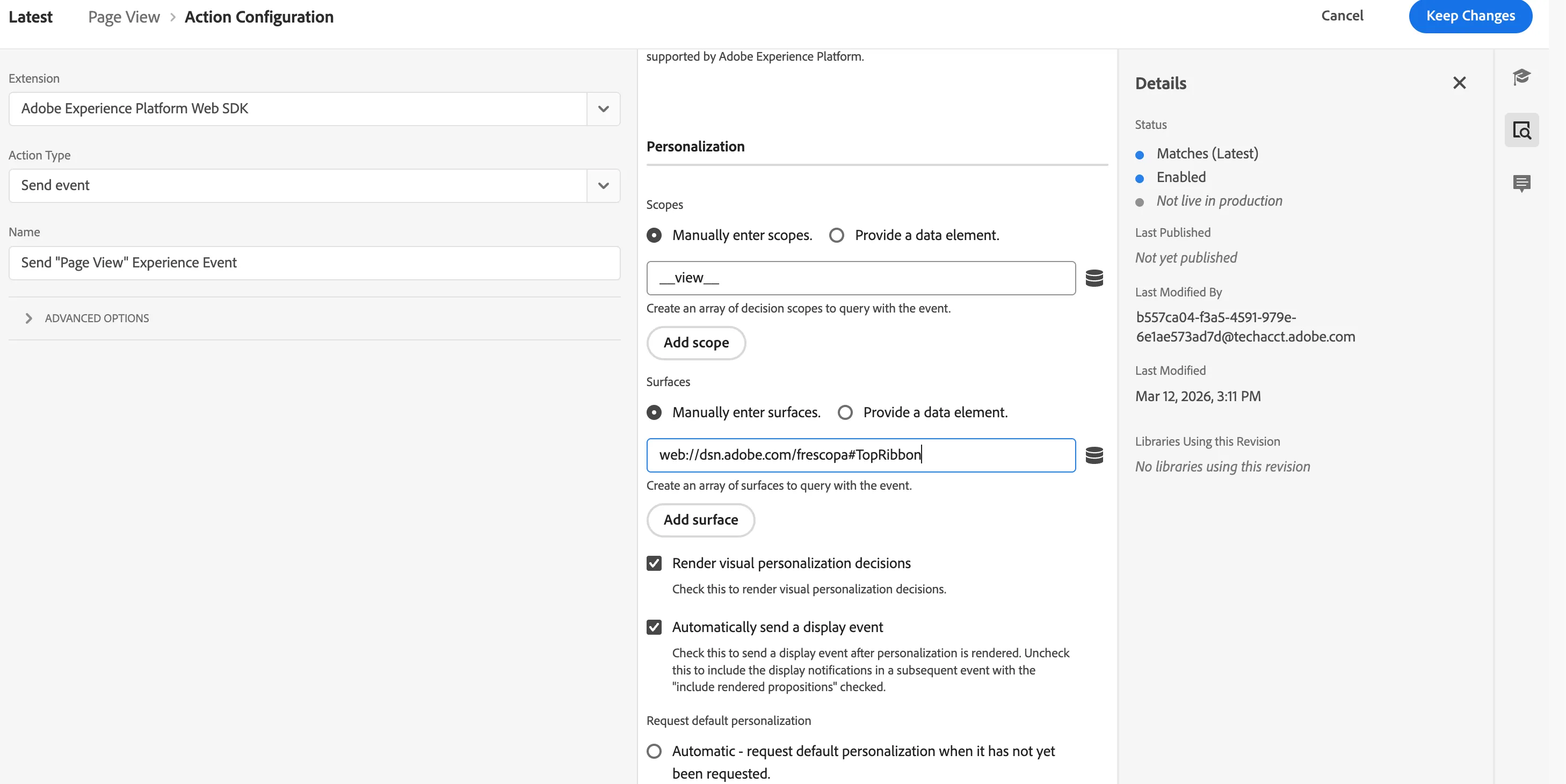Click the __view__ scope input field
The height and width of the screenshot is (784, 1566).
click(x=861, y=278)
